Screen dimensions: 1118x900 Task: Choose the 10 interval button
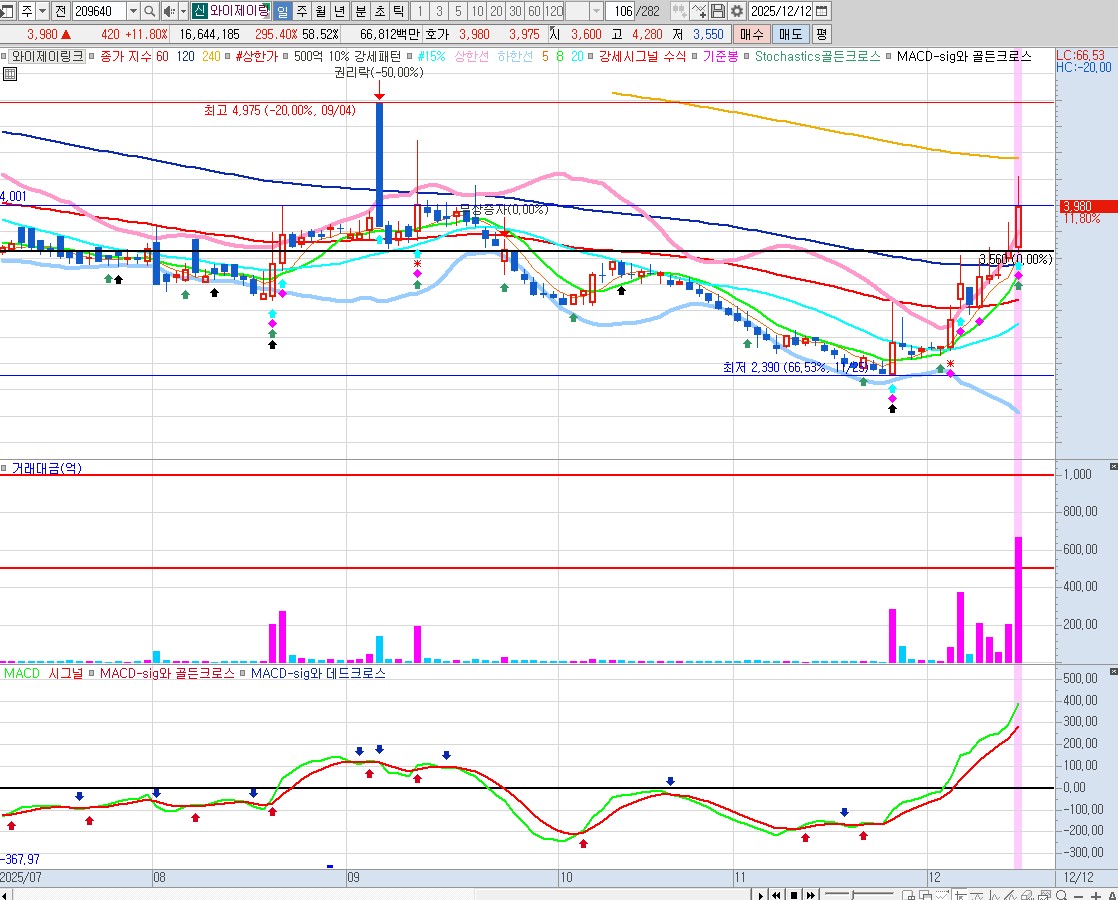tap(478, 11)
